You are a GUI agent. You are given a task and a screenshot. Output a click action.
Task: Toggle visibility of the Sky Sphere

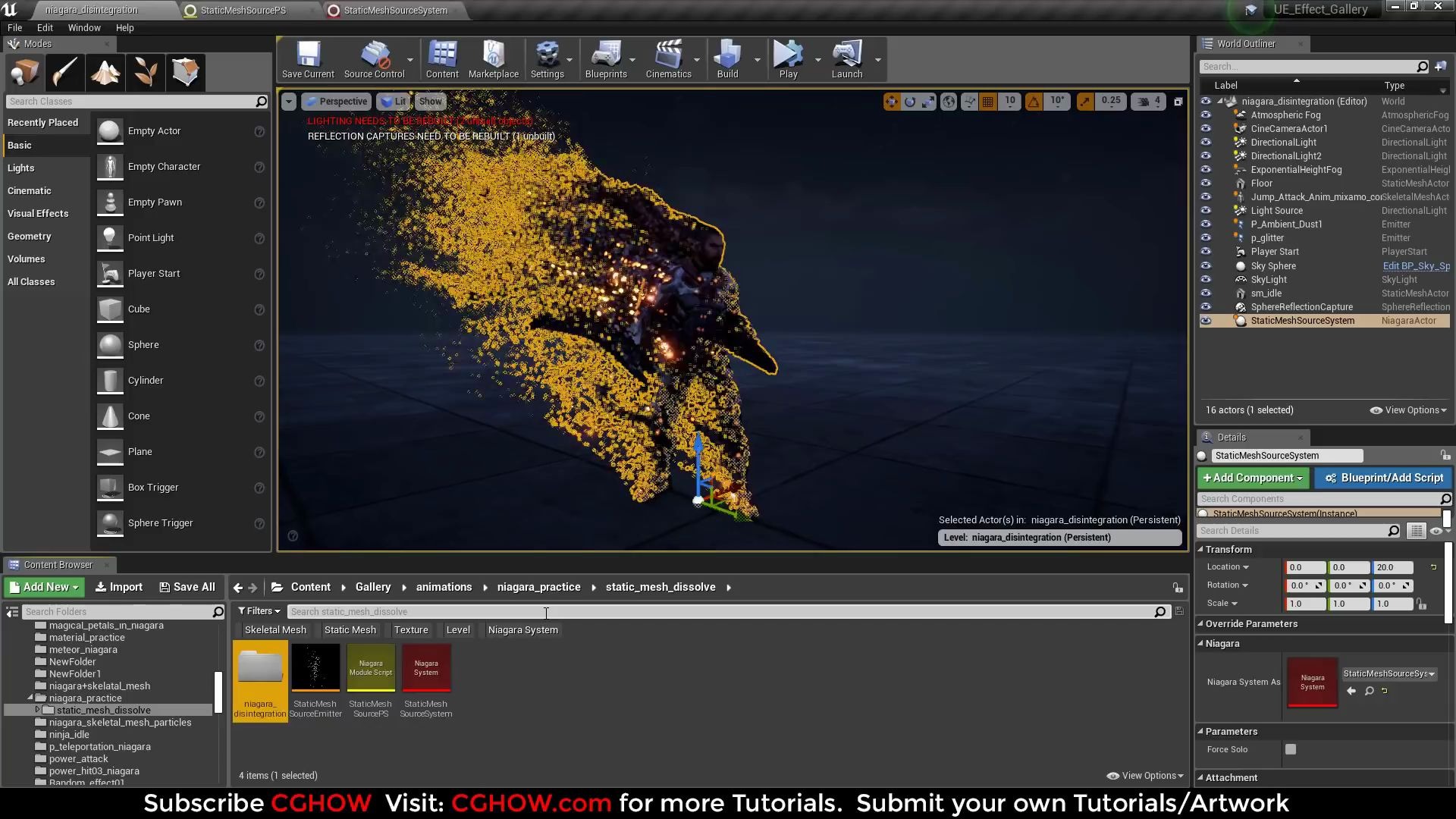[1206, 265]
